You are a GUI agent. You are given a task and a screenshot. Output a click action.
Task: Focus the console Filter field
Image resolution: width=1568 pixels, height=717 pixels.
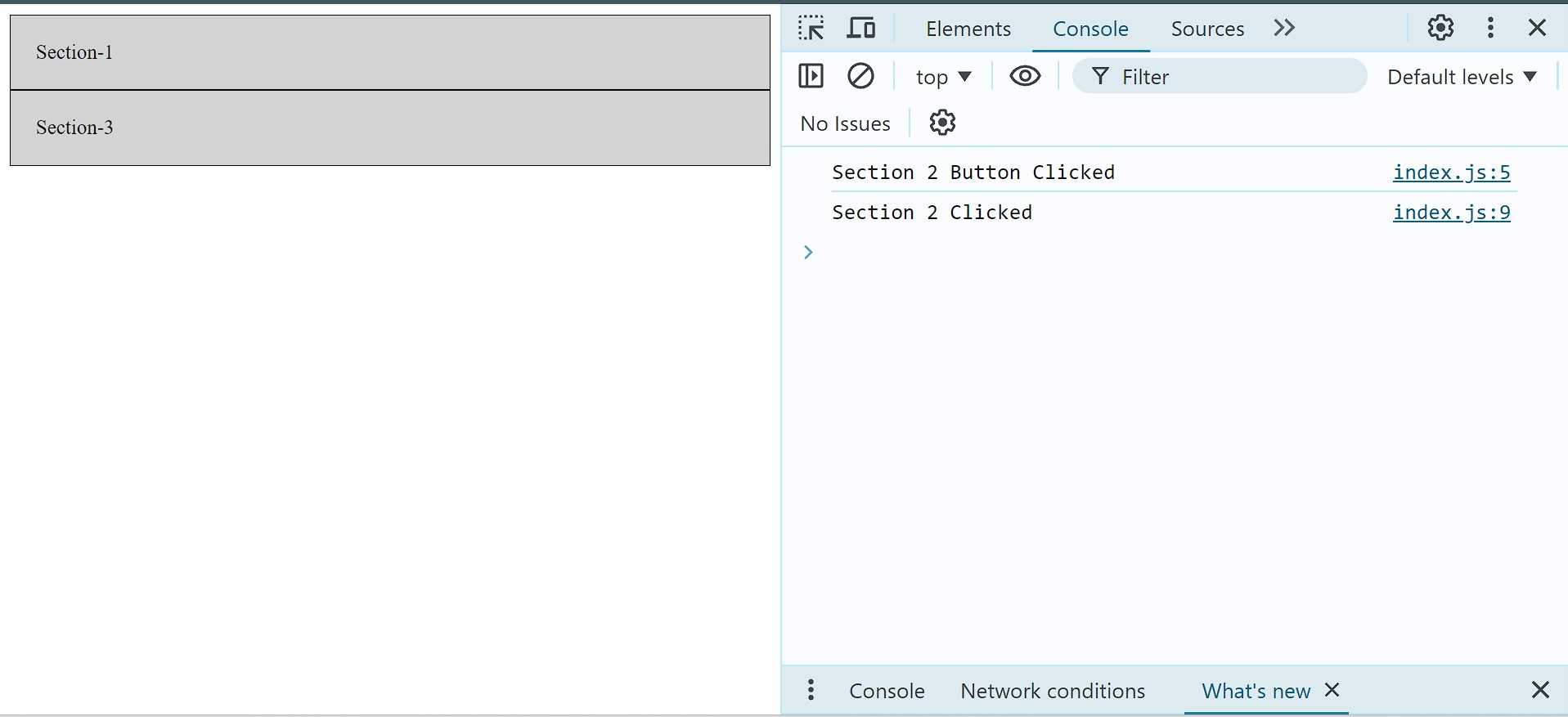[x=1219, y=76]
